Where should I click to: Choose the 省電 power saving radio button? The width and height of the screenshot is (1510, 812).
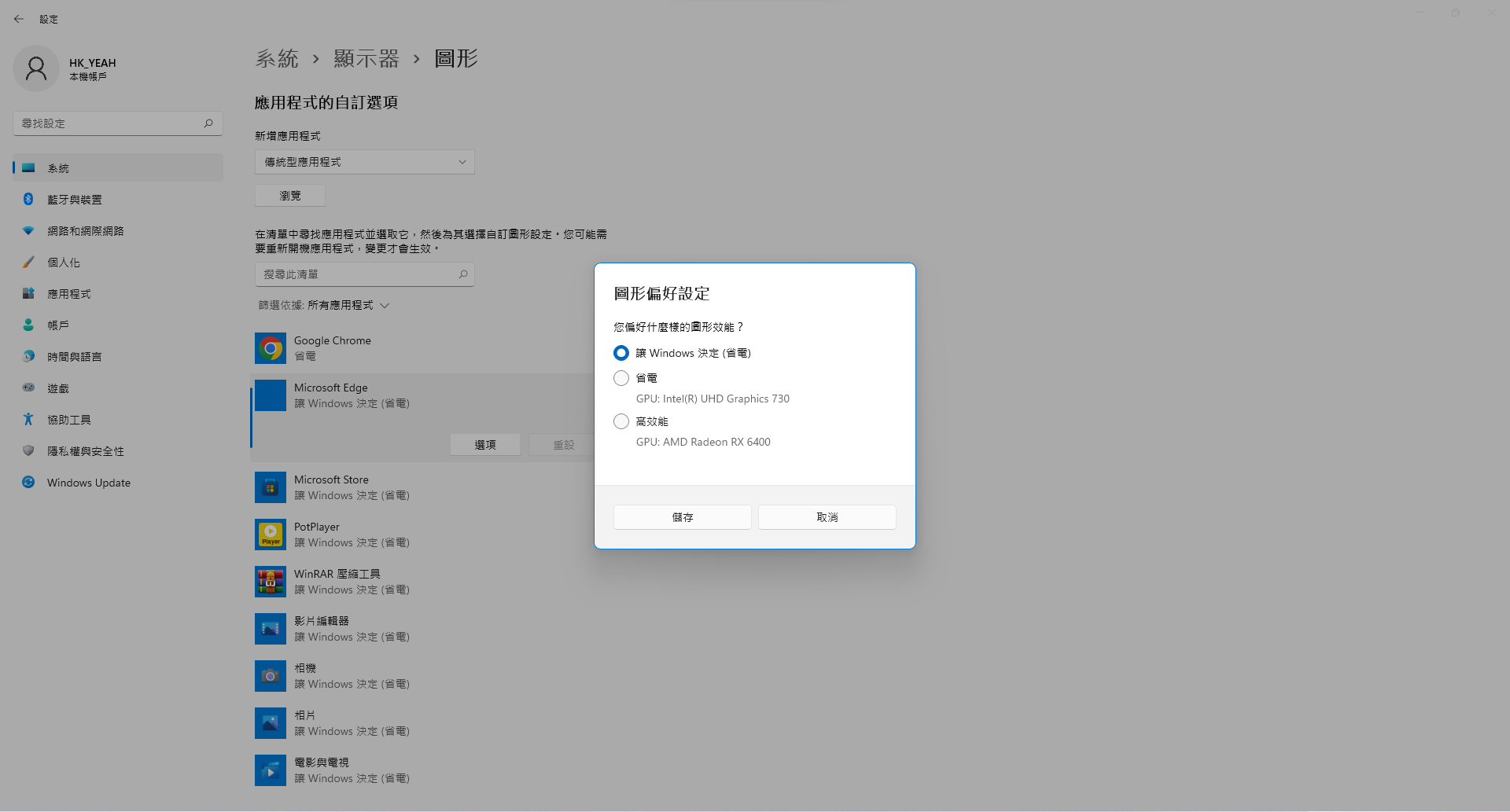pos(621,378)
